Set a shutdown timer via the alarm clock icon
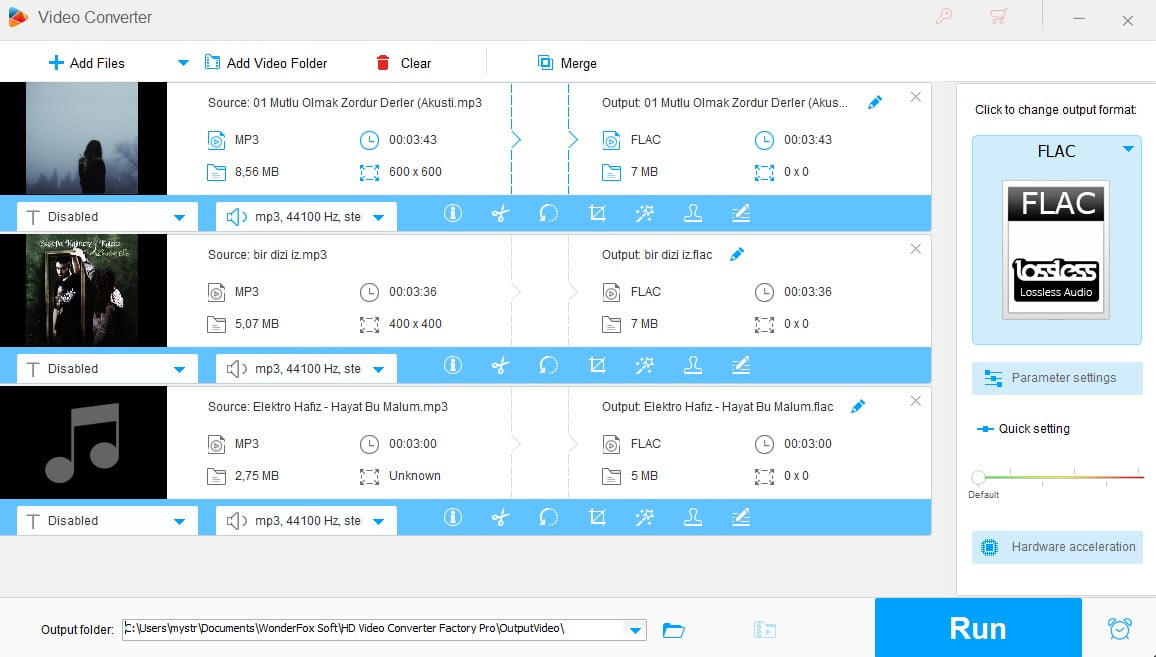This screenshot has height=657, width=1156. (1119, 628)
